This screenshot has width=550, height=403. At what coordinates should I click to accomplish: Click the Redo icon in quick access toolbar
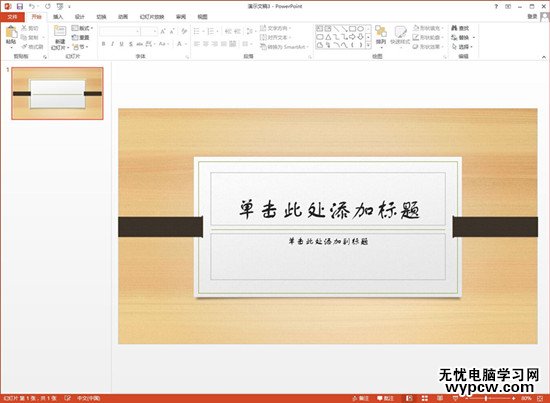[48, 6]
